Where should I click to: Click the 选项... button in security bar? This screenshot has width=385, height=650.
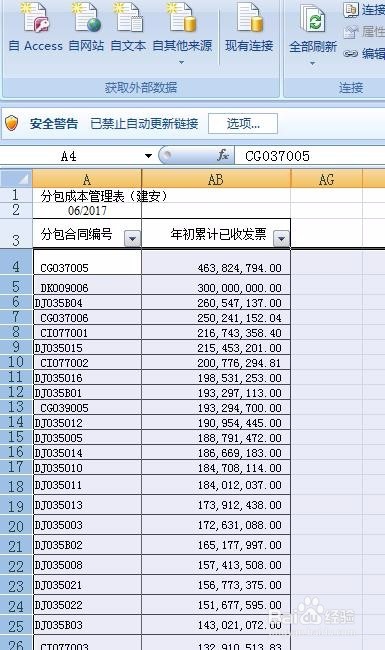(x=243, y=124)
